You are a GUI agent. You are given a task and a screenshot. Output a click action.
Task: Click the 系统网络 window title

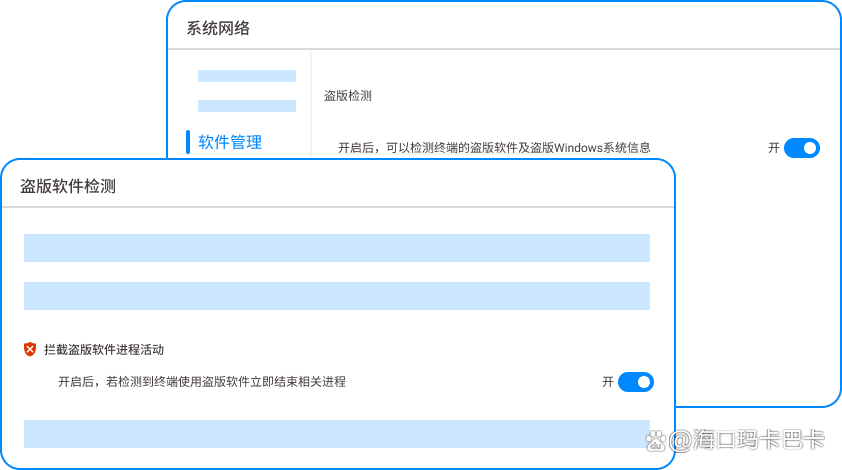(218, 28)
